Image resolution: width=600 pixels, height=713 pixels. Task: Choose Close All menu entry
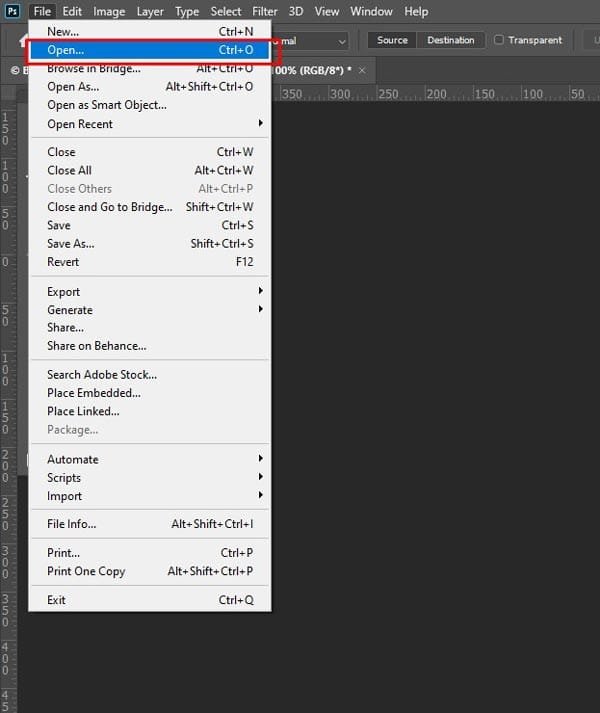(x=150, y=170)
